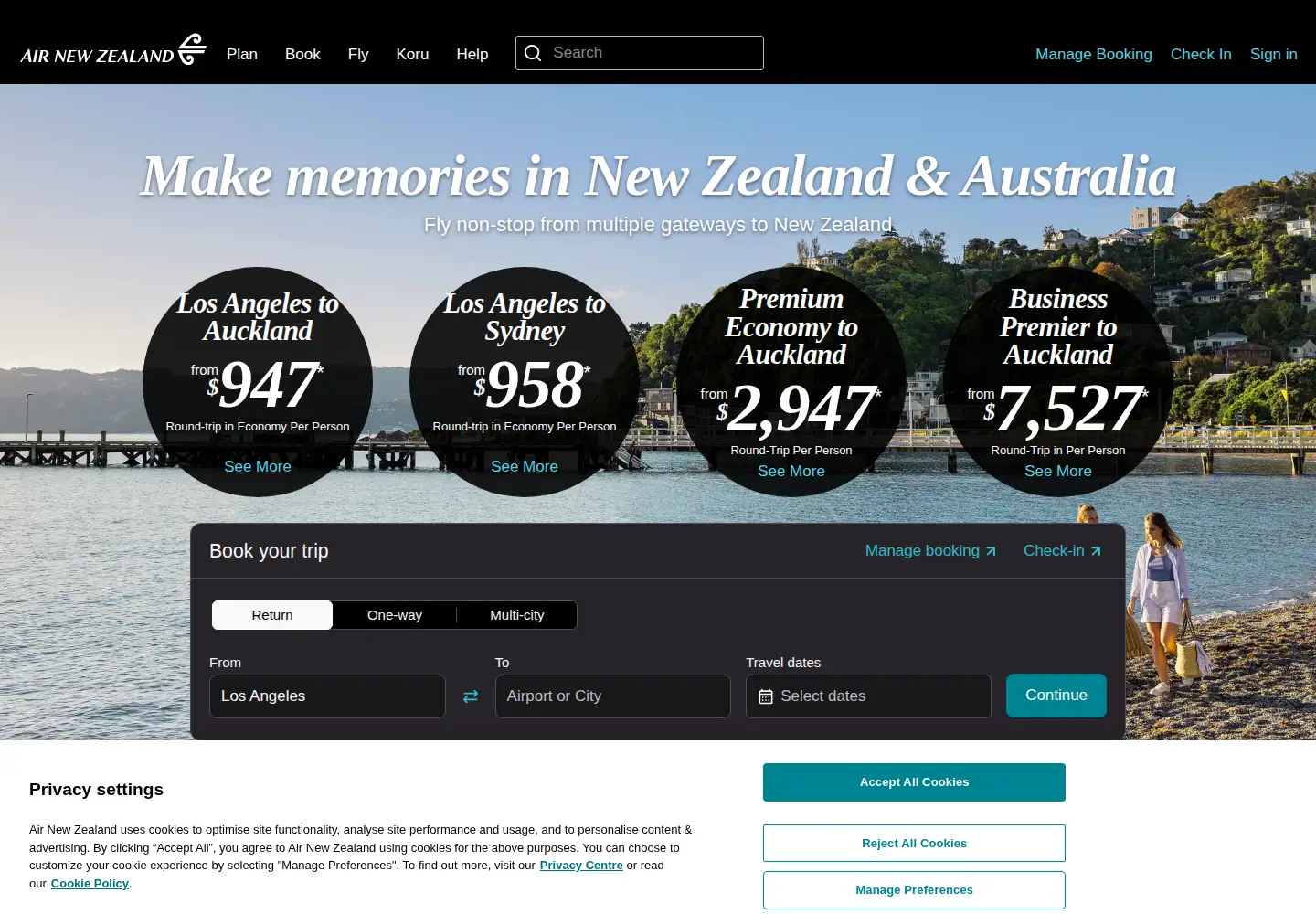This screenshot has width=1316, height=914.
Task: Click the $947 fare price
Action: (264, 384)
